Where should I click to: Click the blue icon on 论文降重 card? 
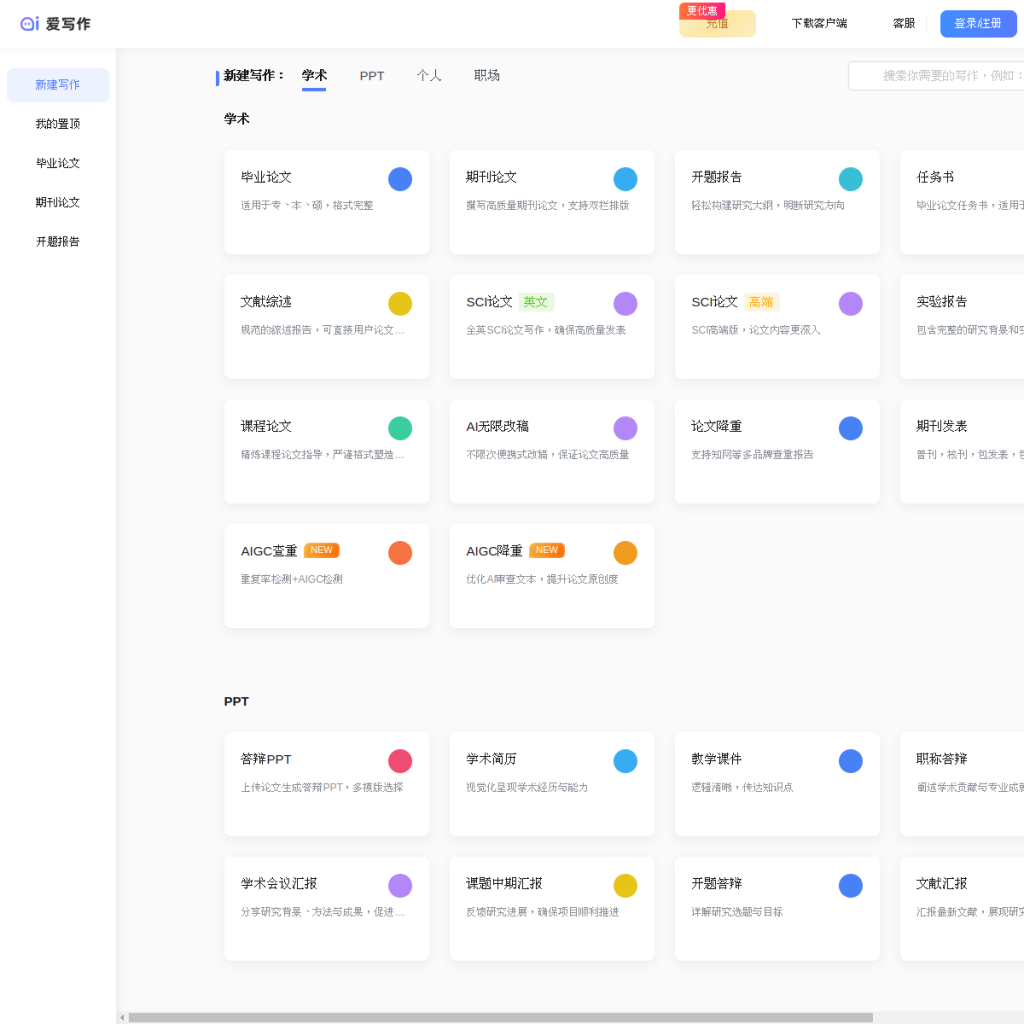(x=850, y=428)
